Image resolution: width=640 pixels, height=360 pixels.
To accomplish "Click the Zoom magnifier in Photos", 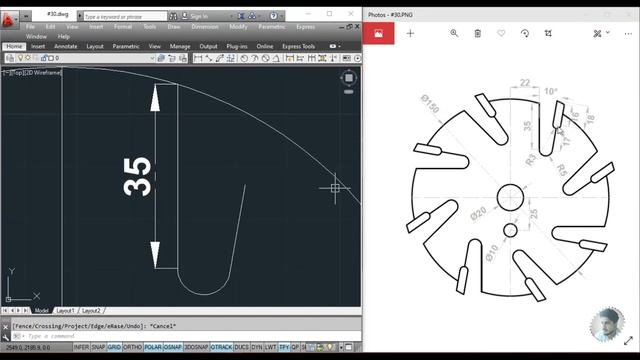I will [x=454, y=33].
